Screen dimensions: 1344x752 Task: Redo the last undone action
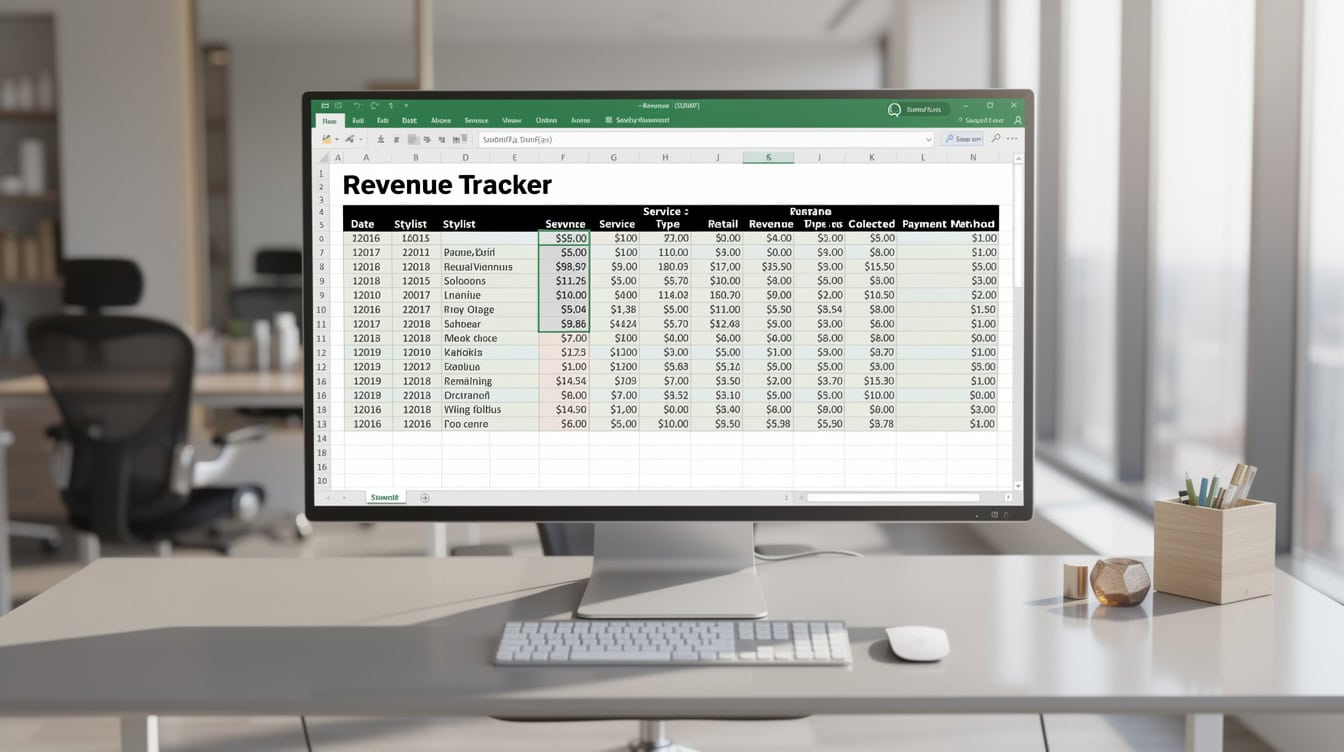[x=374, y=105]
